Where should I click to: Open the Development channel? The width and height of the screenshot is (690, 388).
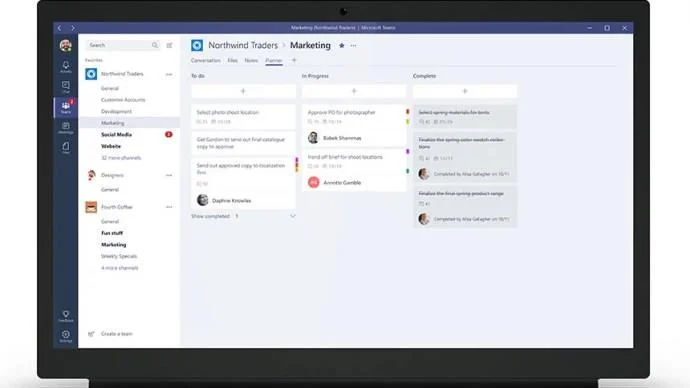click(116, 111)
